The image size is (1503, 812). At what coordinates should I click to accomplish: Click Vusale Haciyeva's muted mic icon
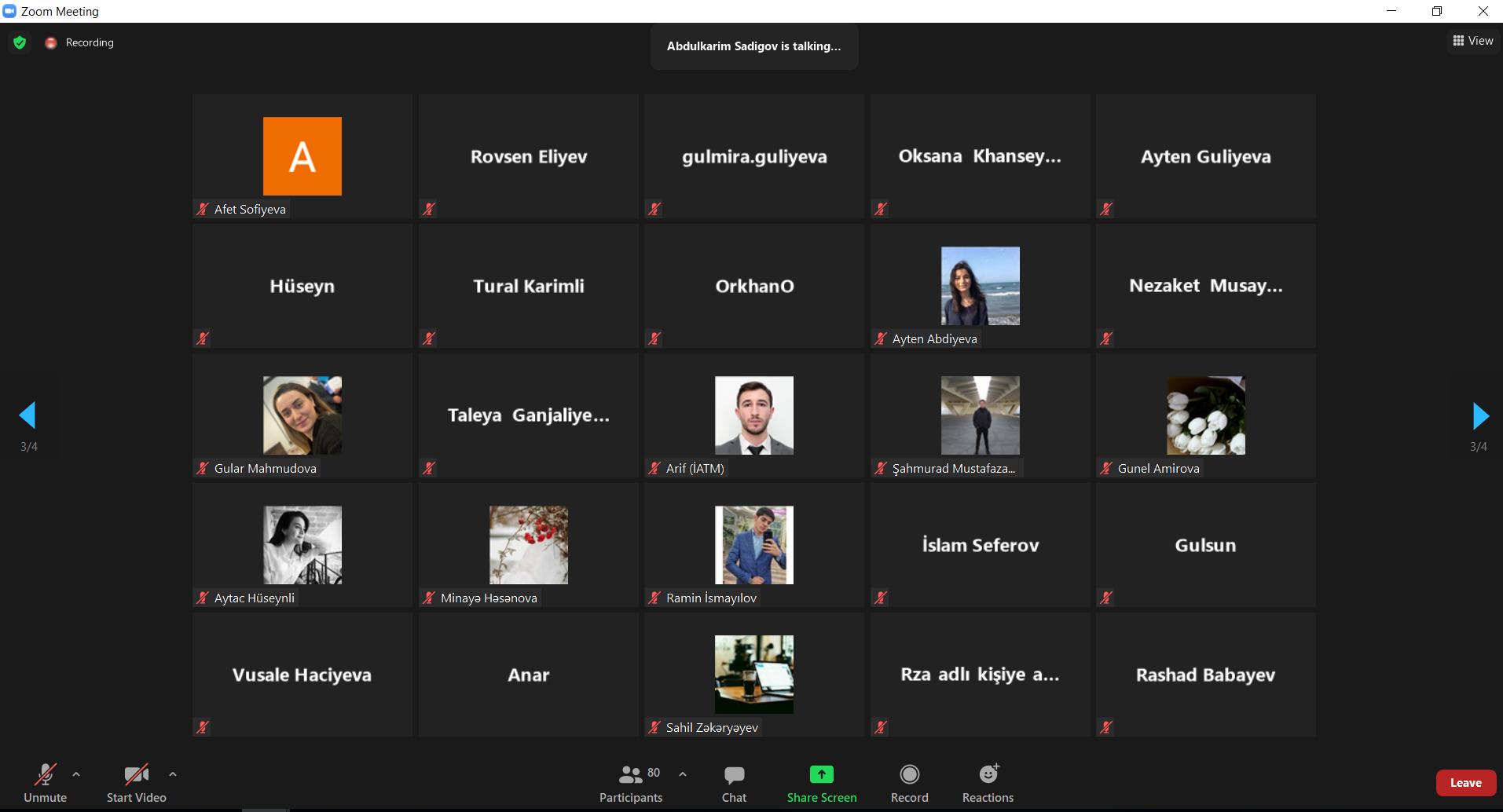click(x=203, y=727)
